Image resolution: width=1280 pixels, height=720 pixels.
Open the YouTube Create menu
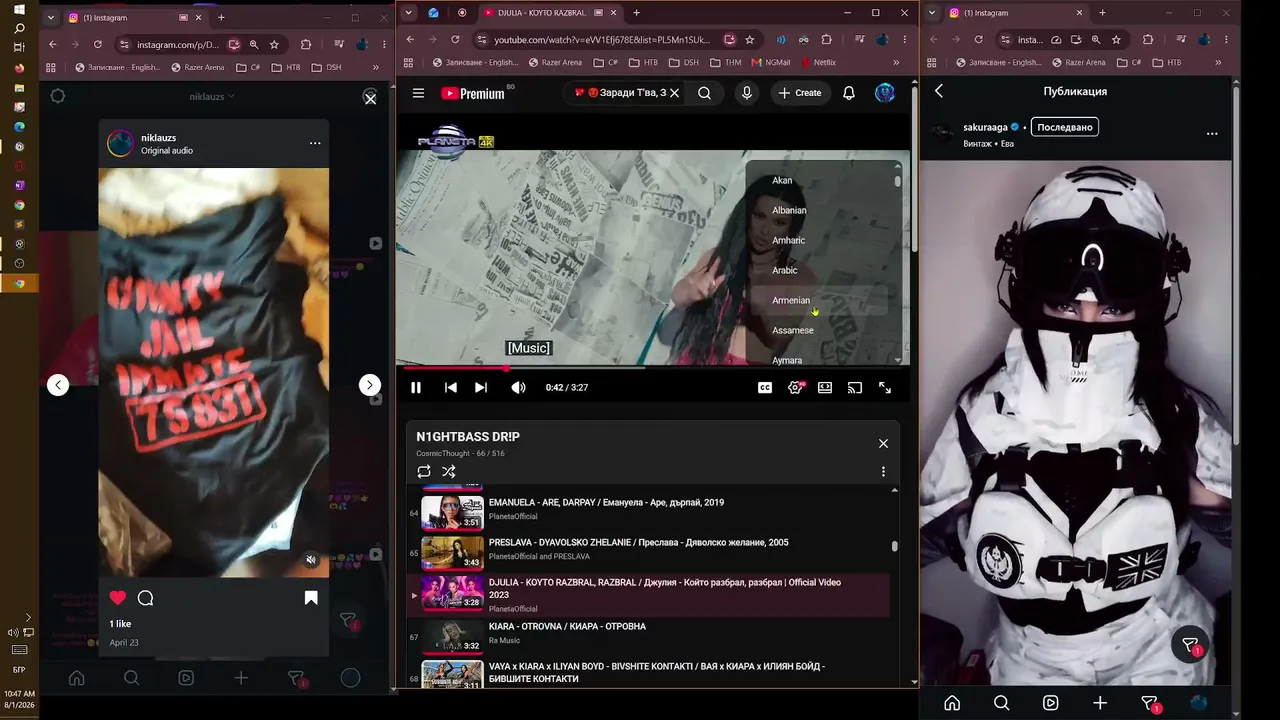click(x=800, y=93)
